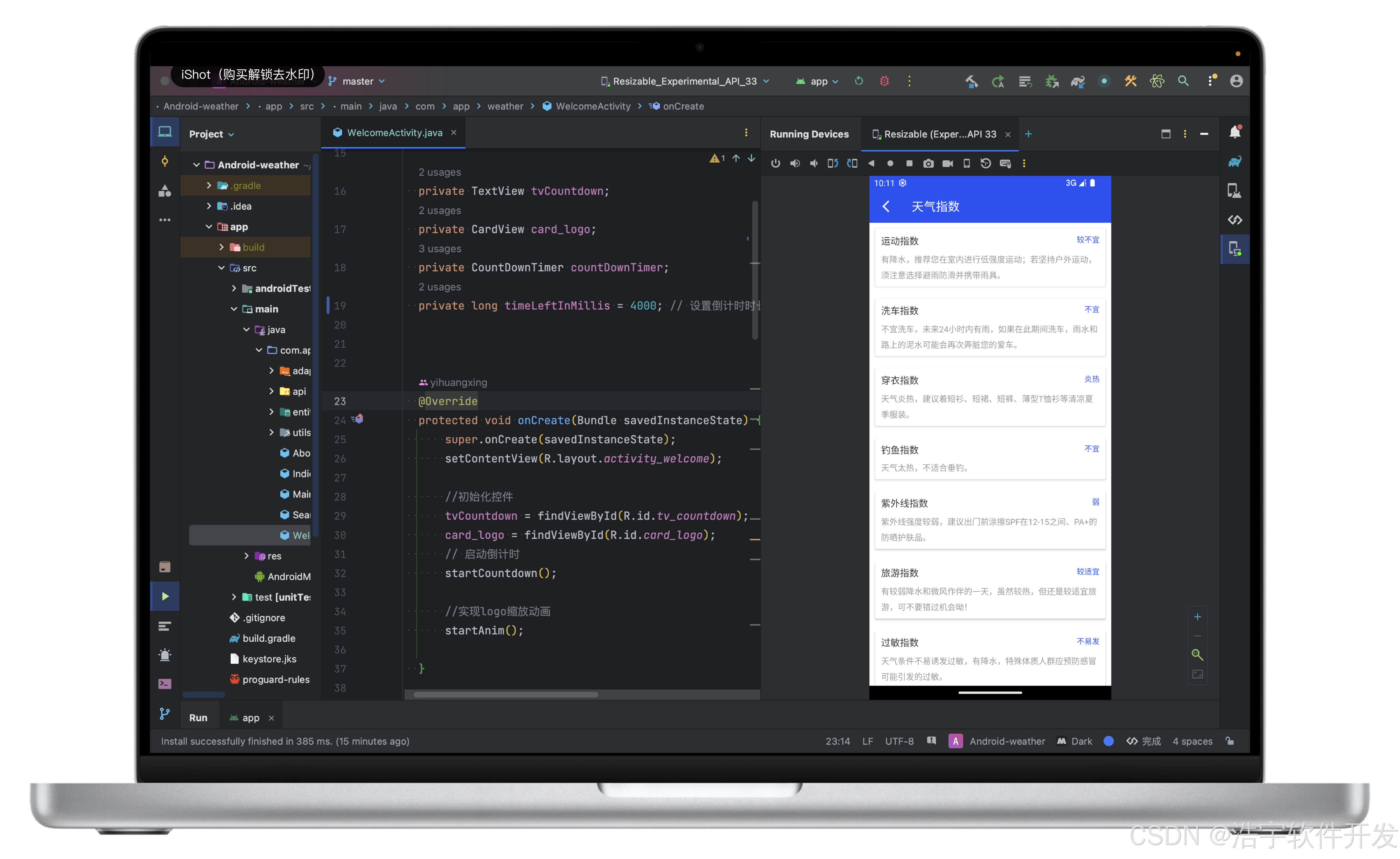Collapse the src folder

[x=221, y=268]
